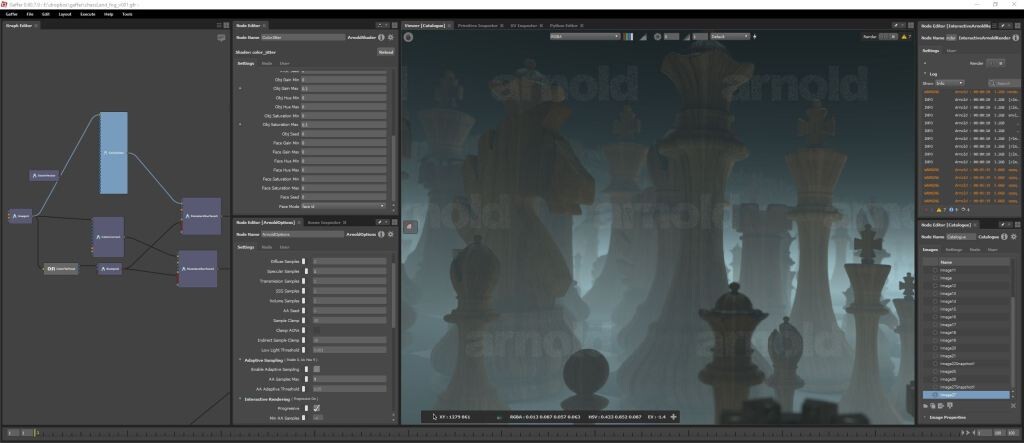Click the viewer exposure circle icon
Viewport: 1024px width, 443px height.
[658, 37]
